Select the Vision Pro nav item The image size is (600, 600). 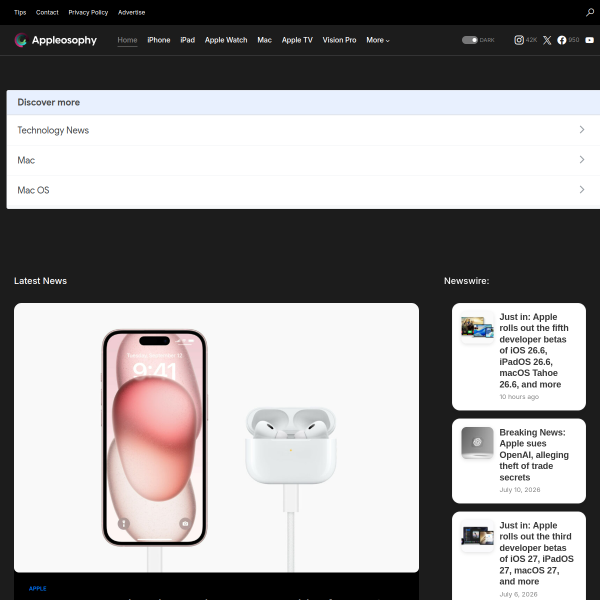[x=339, y=40]
